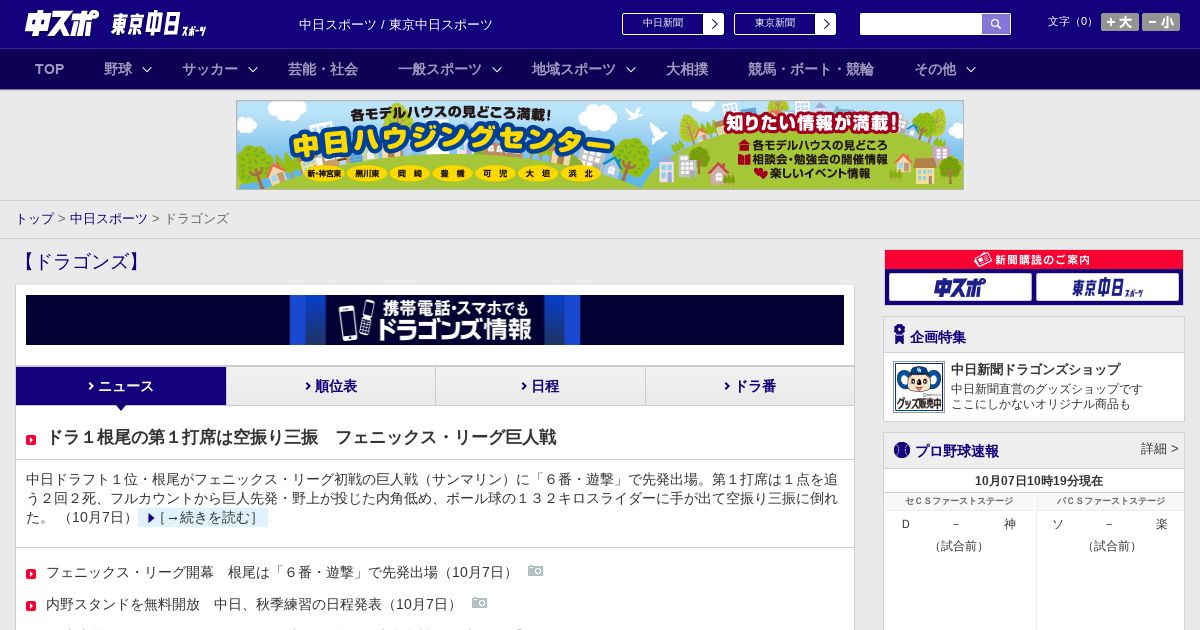Switch to the 日程 tab
Image resolution: width=1200 pixels, height=630 pixels.
tap(540, 386)
